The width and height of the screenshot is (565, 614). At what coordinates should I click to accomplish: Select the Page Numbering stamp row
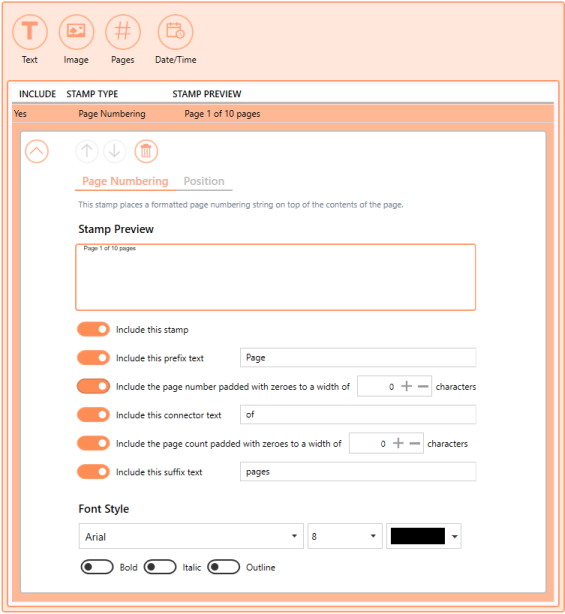(x=283, y=114)
